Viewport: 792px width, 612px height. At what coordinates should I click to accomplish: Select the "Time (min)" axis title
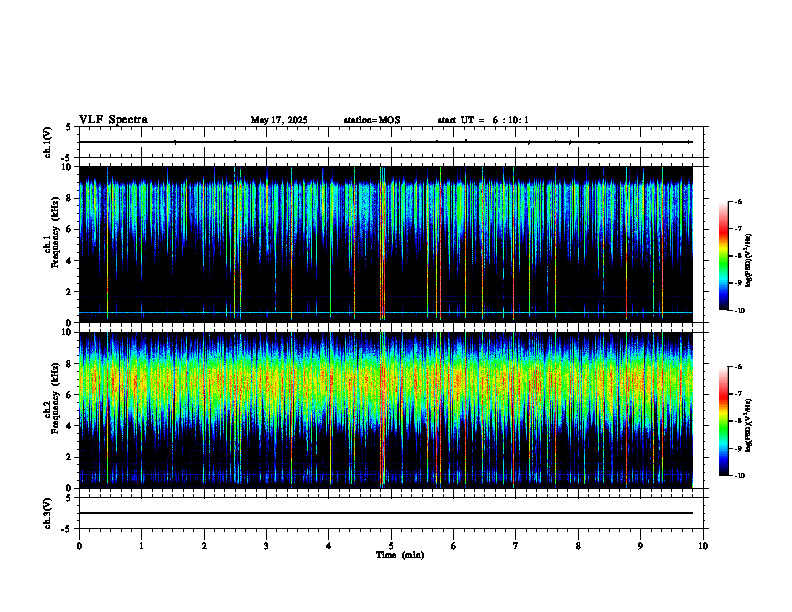400,555
